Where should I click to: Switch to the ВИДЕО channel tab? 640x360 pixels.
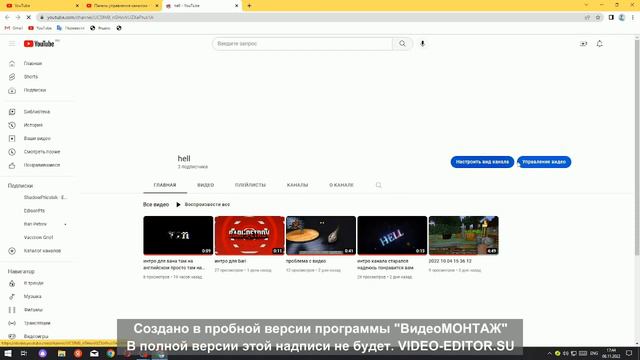click(206, 185)
